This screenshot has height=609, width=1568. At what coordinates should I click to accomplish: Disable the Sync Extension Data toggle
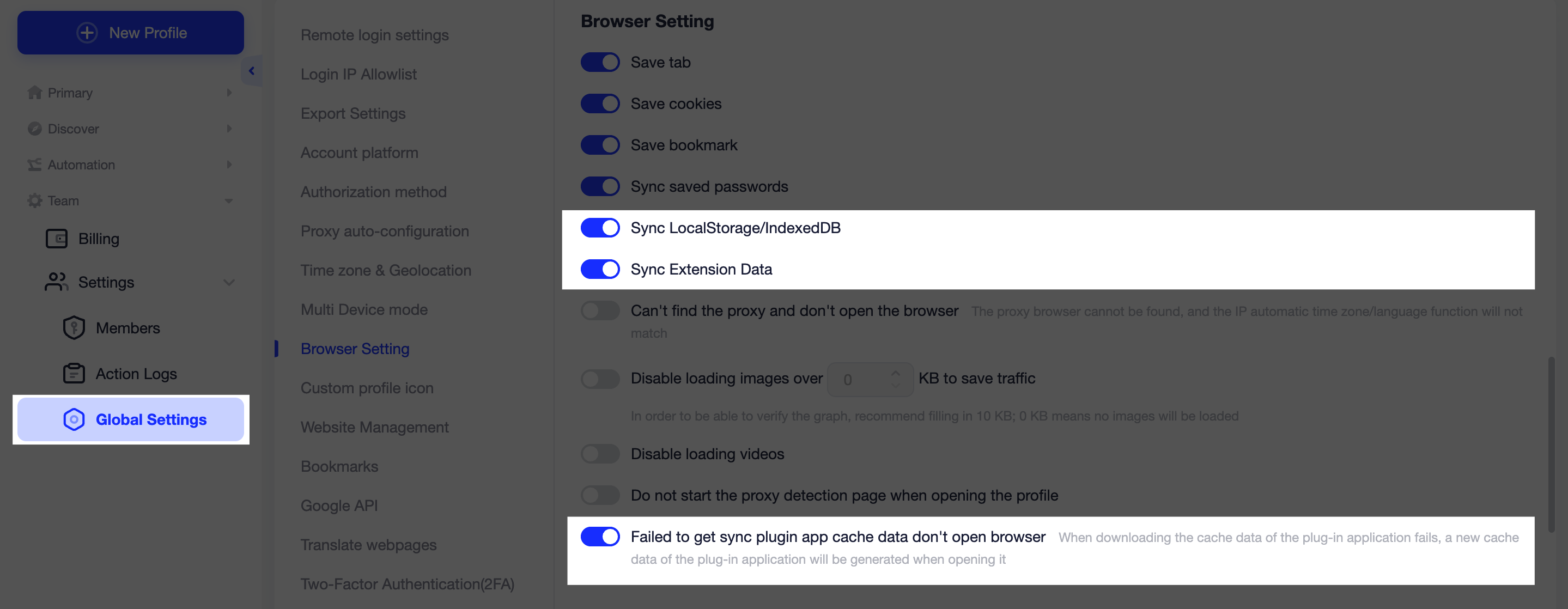600,269
